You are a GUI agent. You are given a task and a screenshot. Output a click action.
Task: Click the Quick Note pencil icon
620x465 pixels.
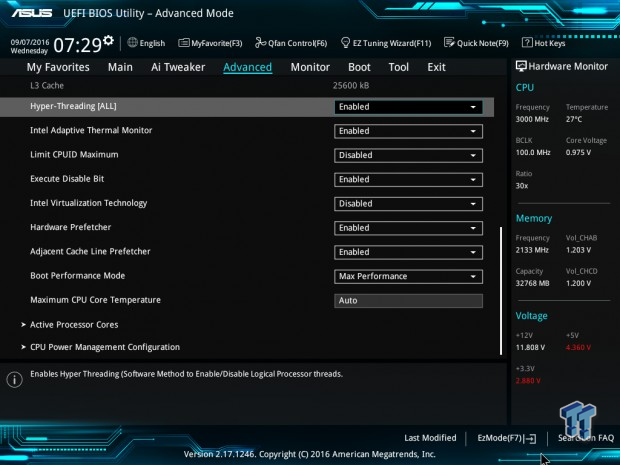449,42
